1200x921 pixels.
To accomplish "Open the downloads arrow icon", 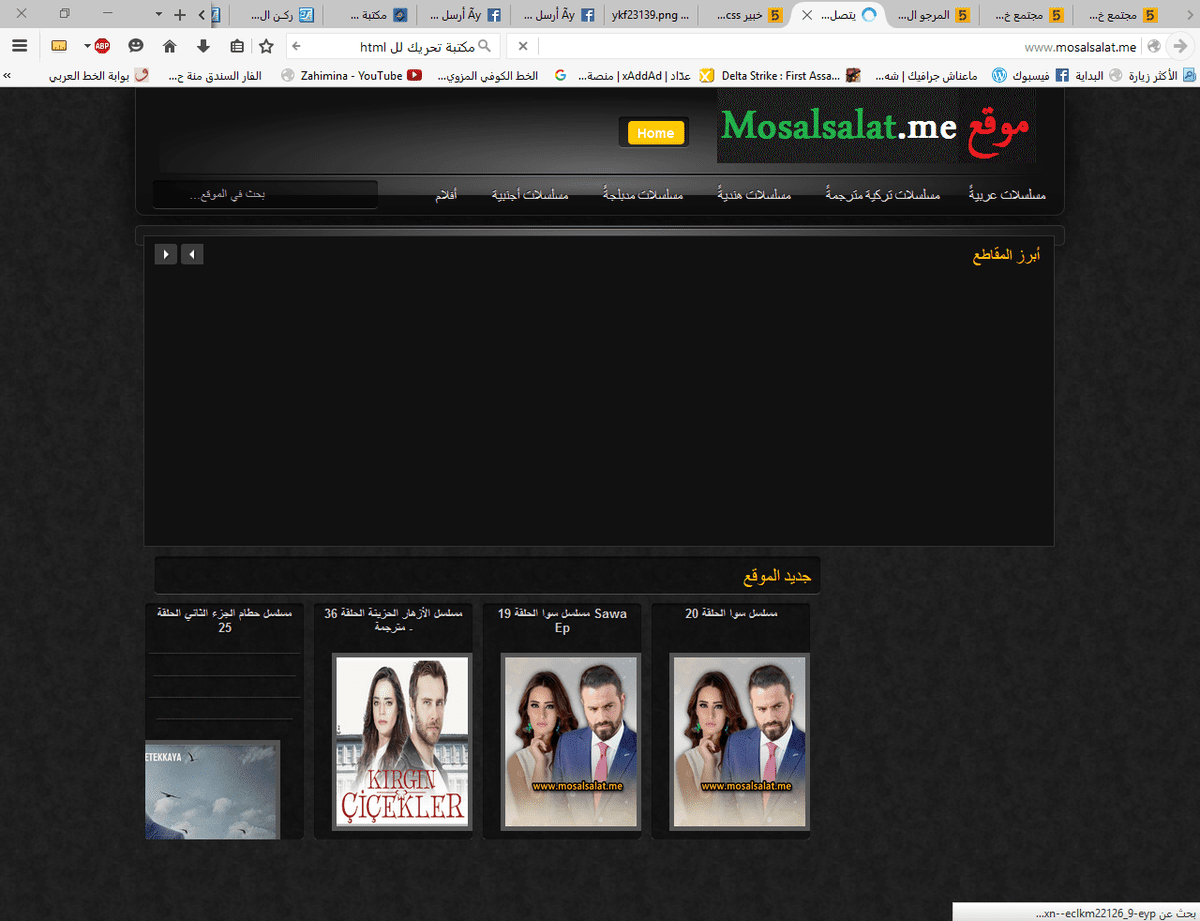I will (x=203, y=46).
